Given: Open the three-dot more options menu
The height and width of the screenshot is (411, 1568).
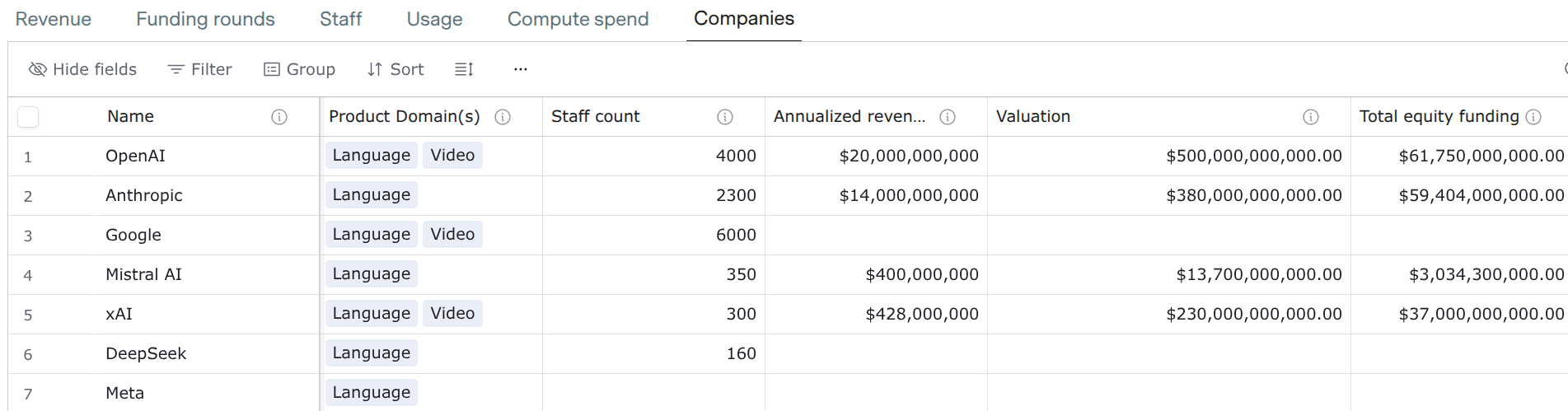Looking at the screenshot, I should tap(520, 69).
